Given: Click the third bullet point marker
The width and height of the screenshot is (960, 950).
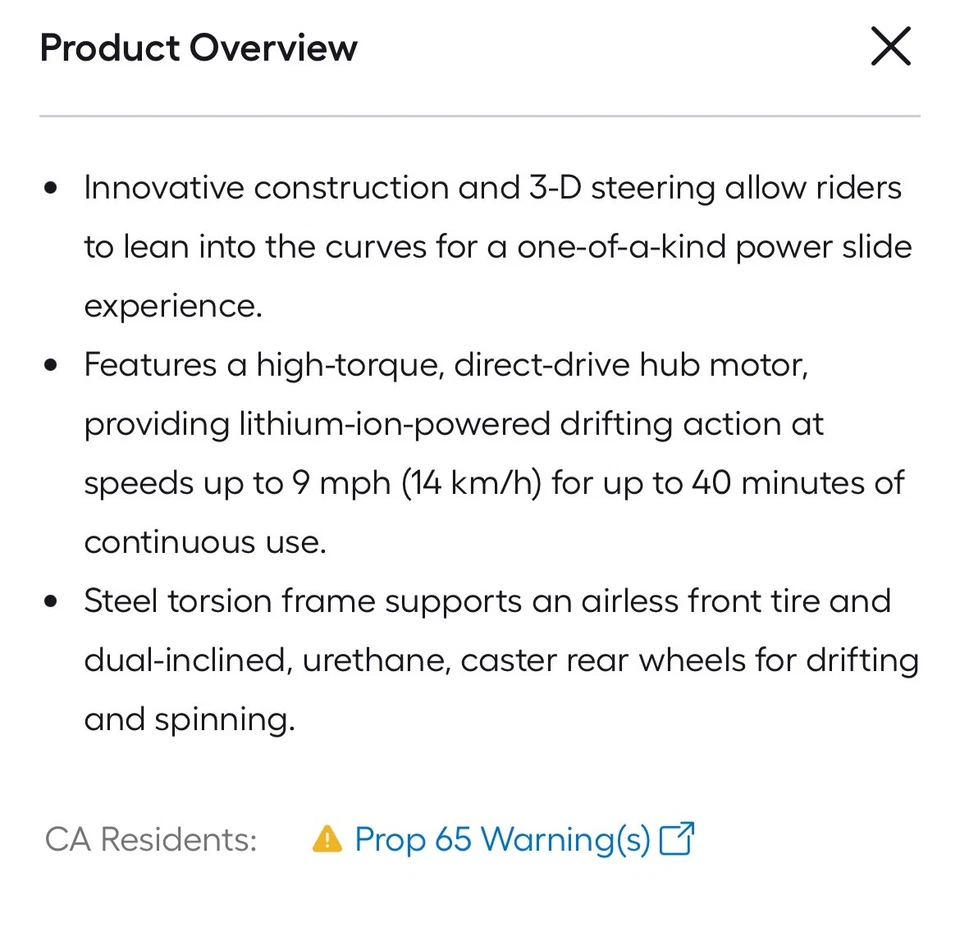Looking at the screenshot, I should point(51,602).
